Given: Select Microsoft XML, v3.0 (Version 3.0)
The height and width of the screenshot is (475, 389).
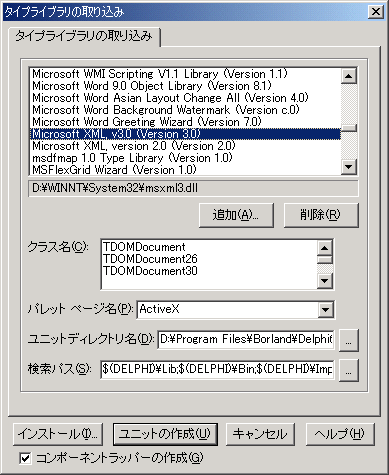Looking at the screenshot, I should tap(185, 134).
